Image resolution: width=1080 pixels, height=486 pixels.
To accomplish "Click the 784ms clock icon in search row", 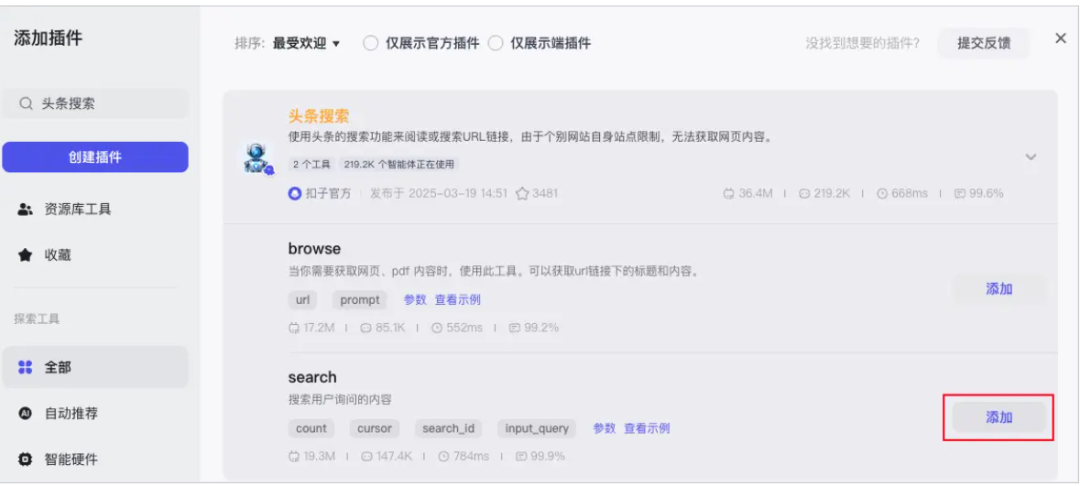I will tap(444, 456).
